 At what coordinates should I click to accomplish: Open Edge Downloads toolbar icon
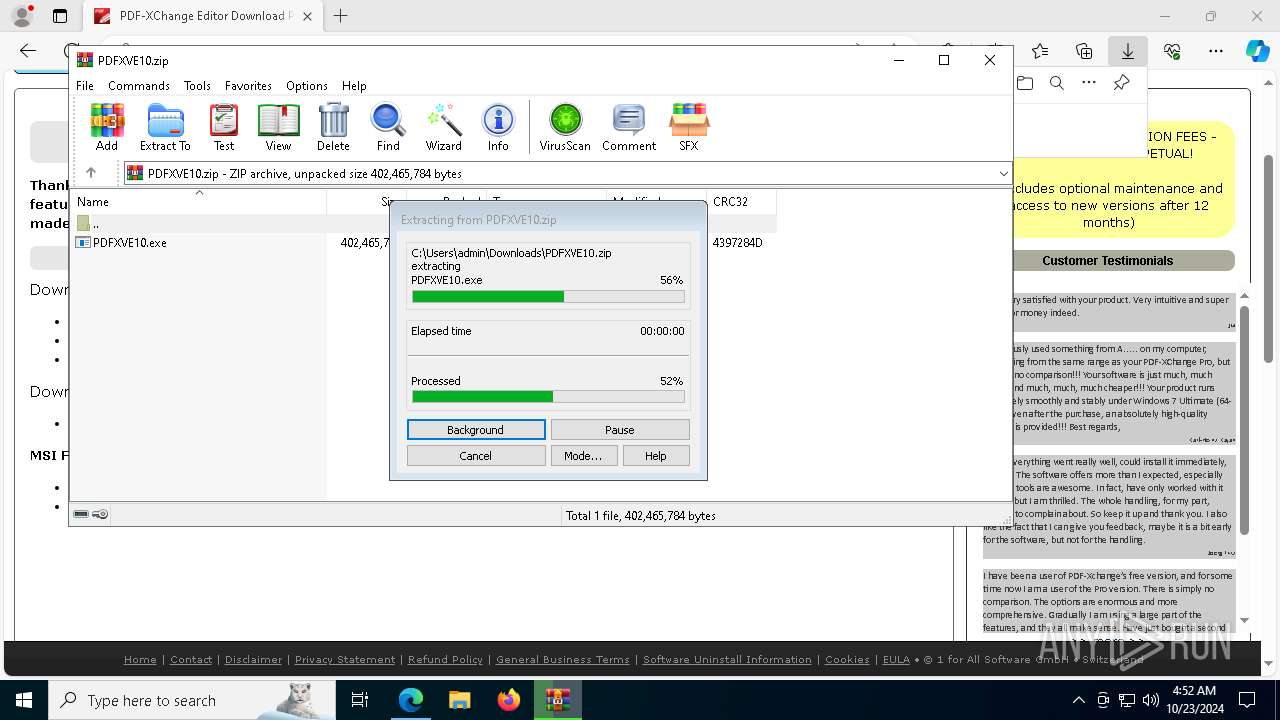tap(1127, 51)
